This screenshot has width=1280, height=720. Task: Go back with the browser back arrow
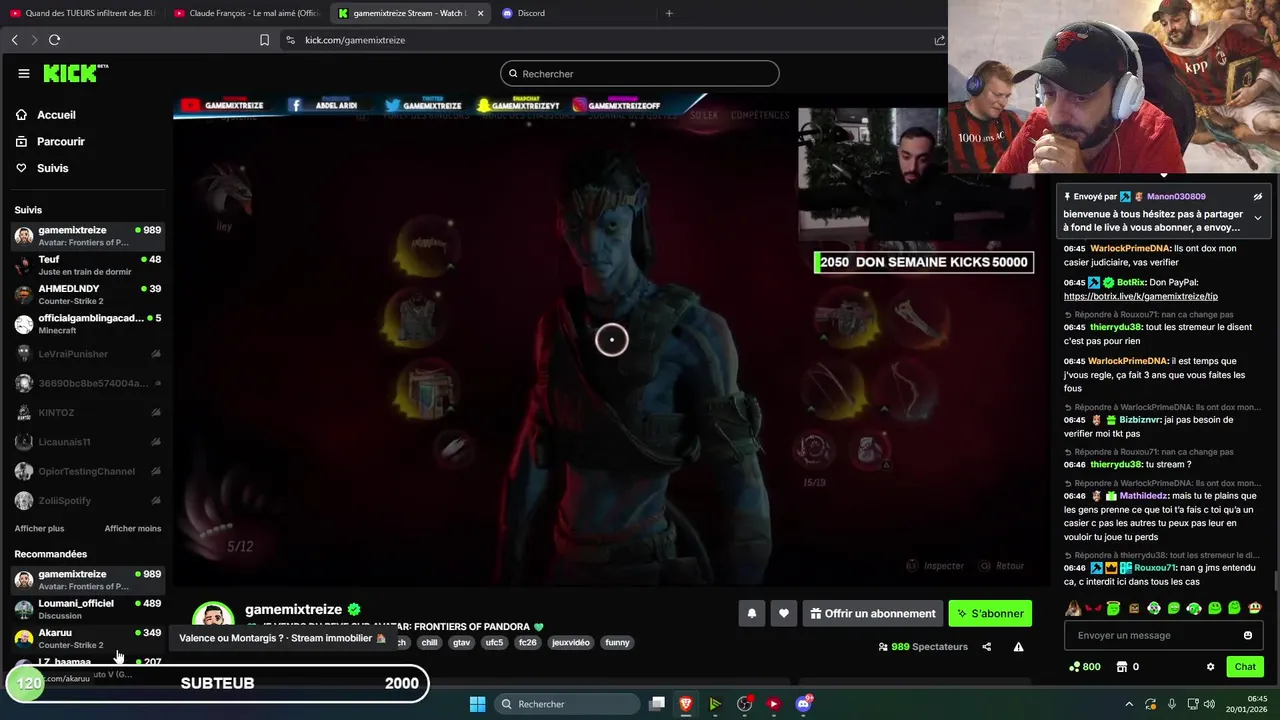point(14,40)
